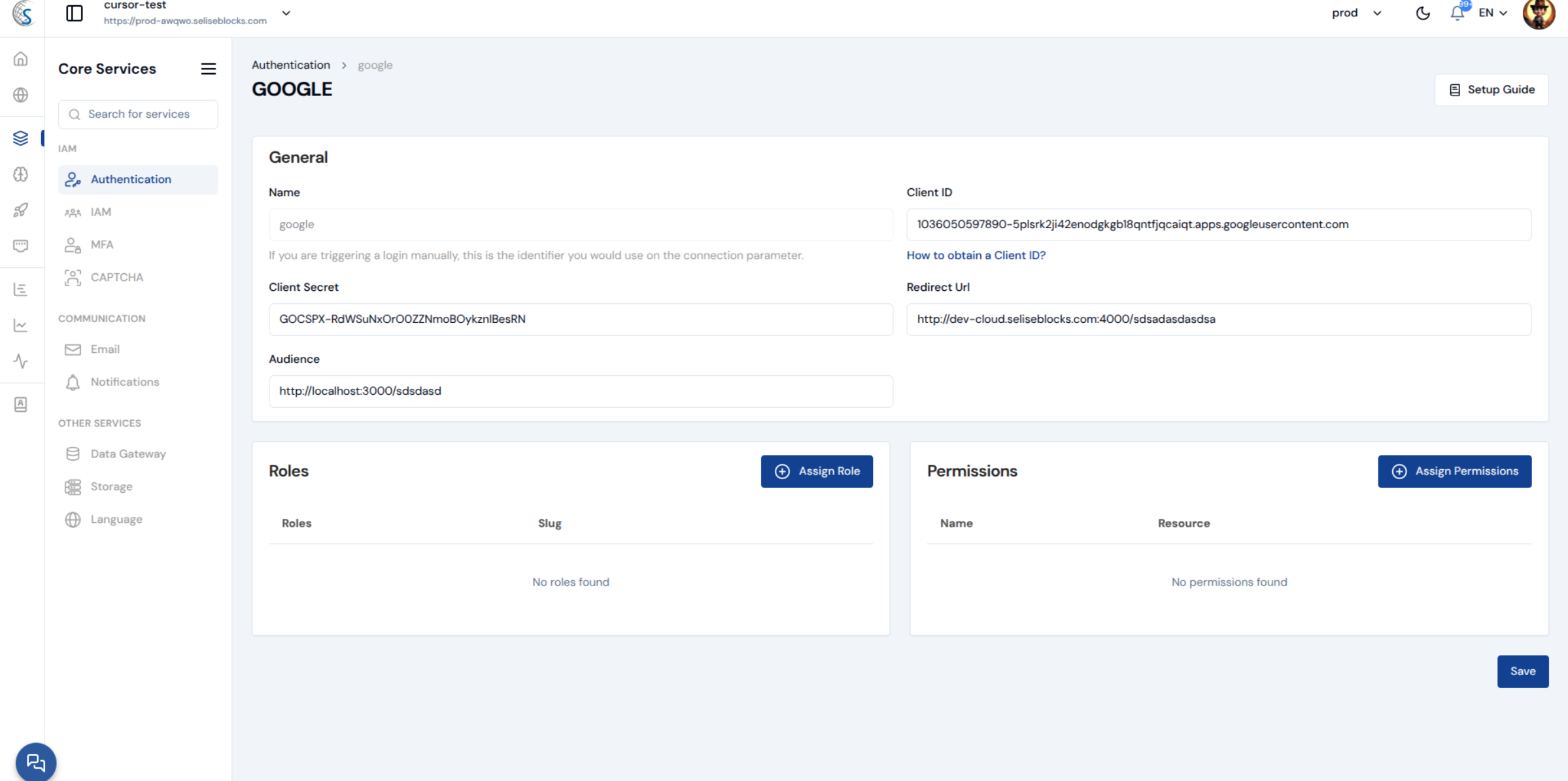
Task: Toggle the sidebar panel icon
Action: click(75, 13)
